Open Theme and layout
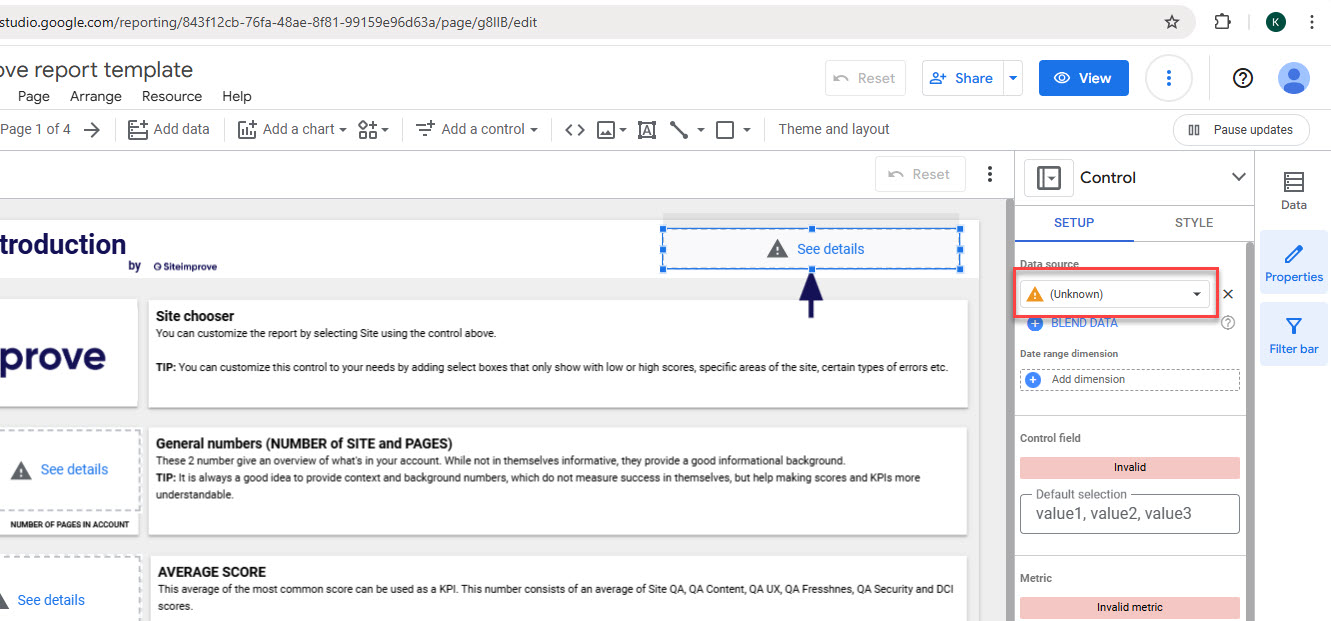The width and height of the screenshot is (1331, 621). coord(834,129)
